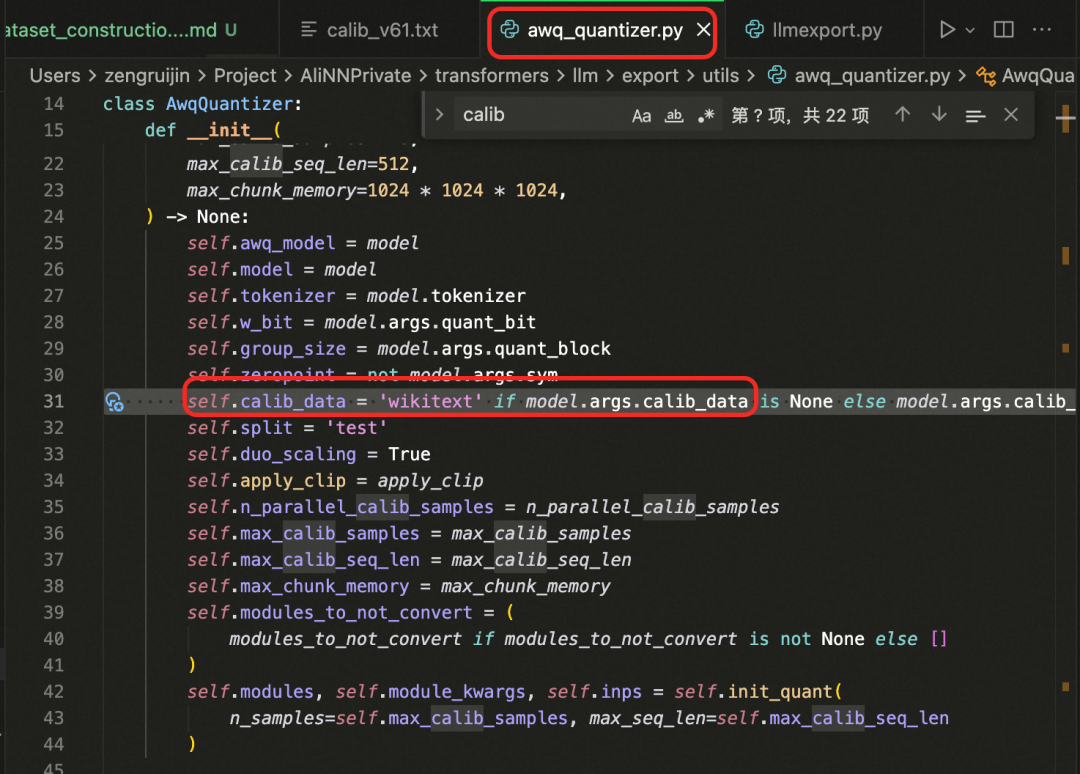
Task: Toggle Match Whole Word in find widget
Action: (674, 116)
